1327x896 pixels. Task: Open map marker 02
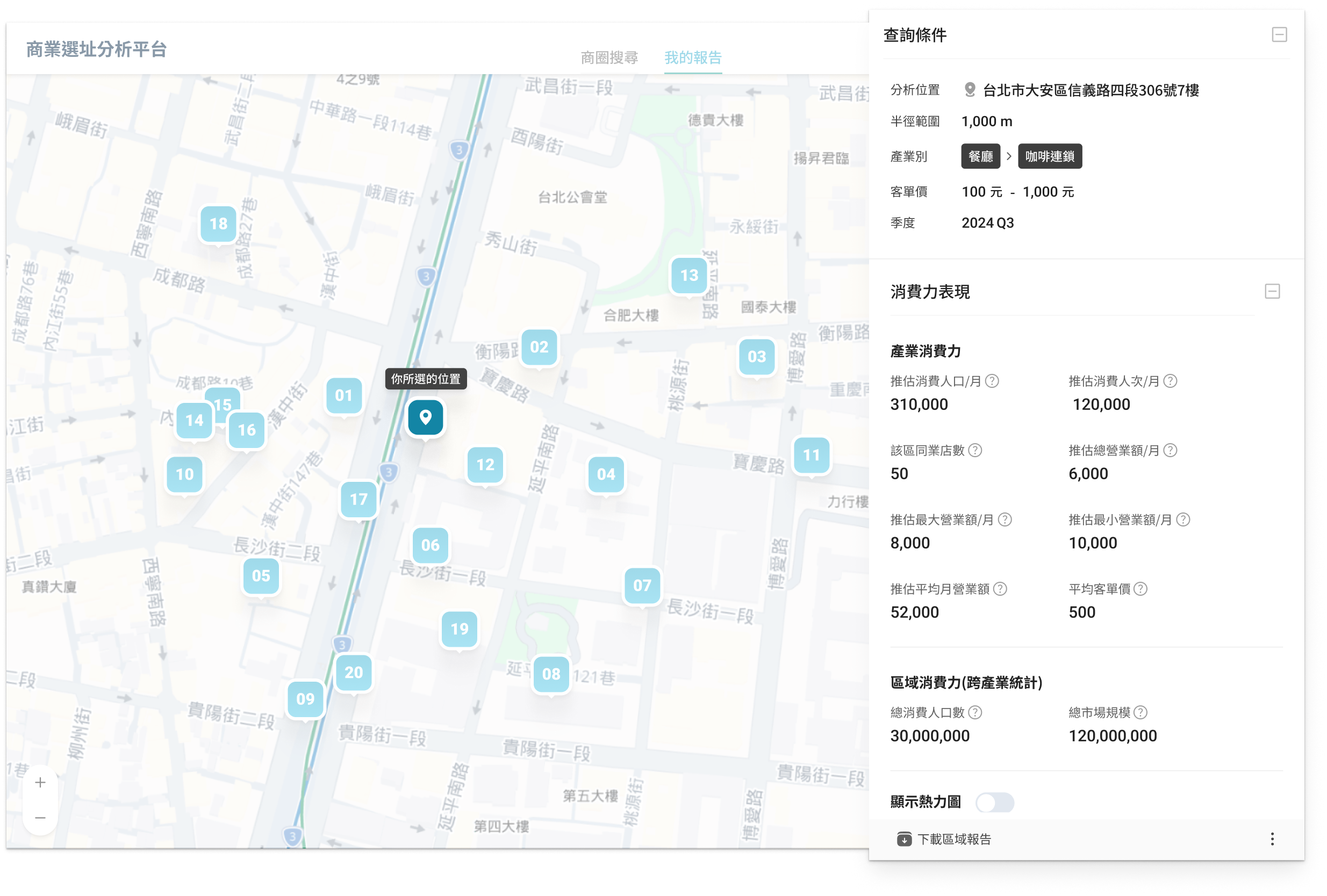(x=539, y=347)
